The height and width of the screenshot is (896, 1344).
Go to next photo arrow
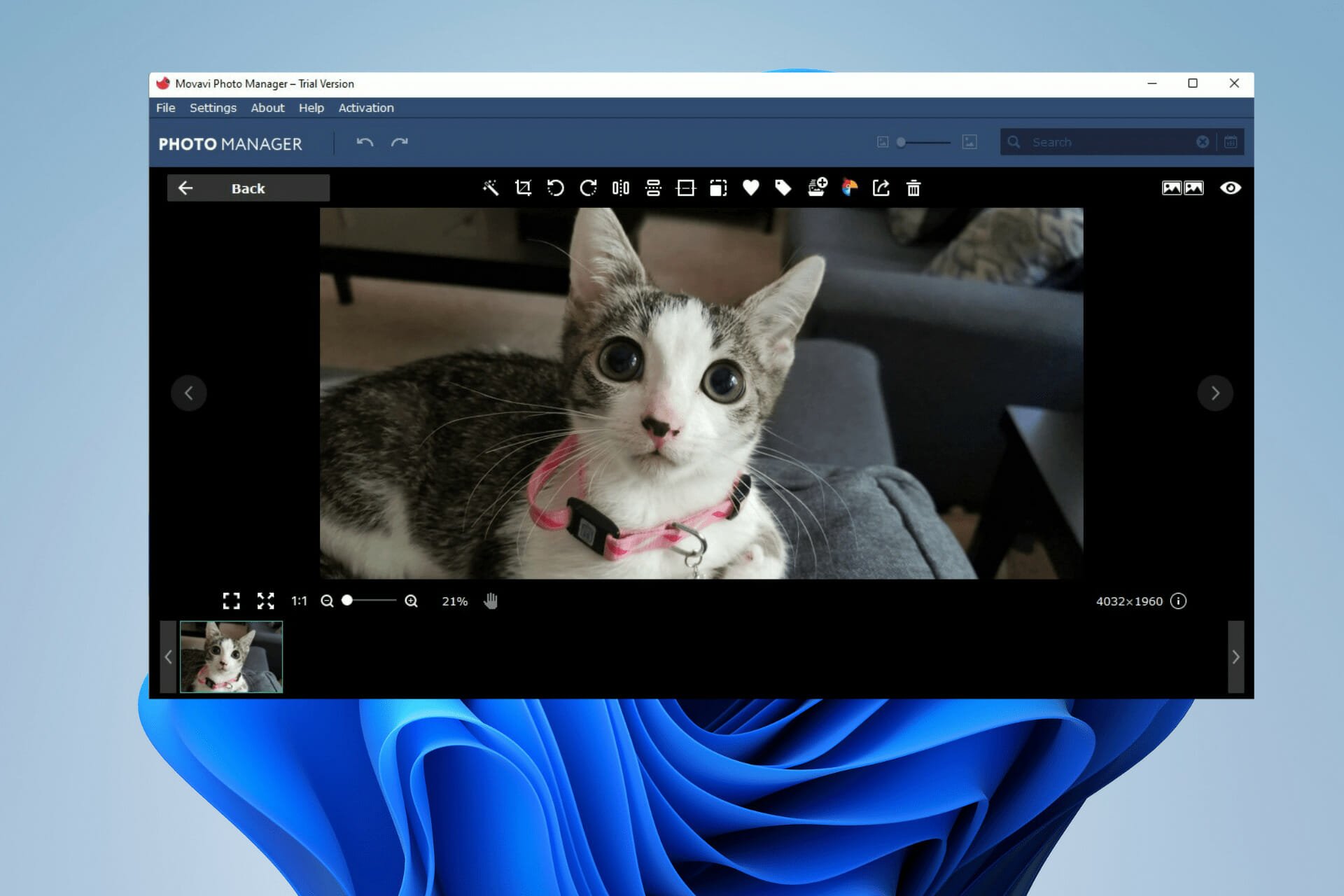(1215, 393)
